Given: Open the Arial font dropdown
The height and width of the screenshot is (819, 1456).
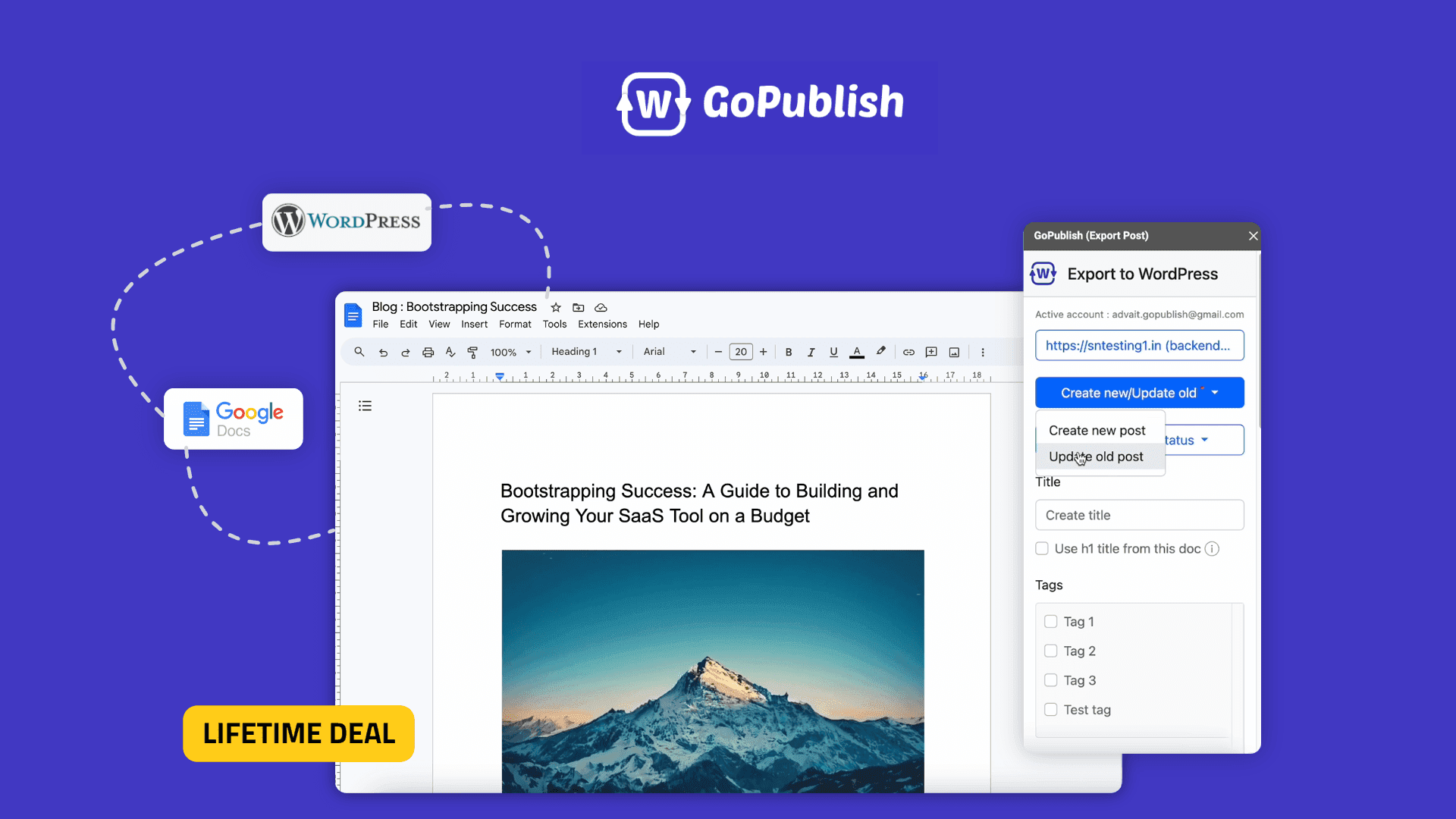Looking at the screenshot, I should 669,352.
